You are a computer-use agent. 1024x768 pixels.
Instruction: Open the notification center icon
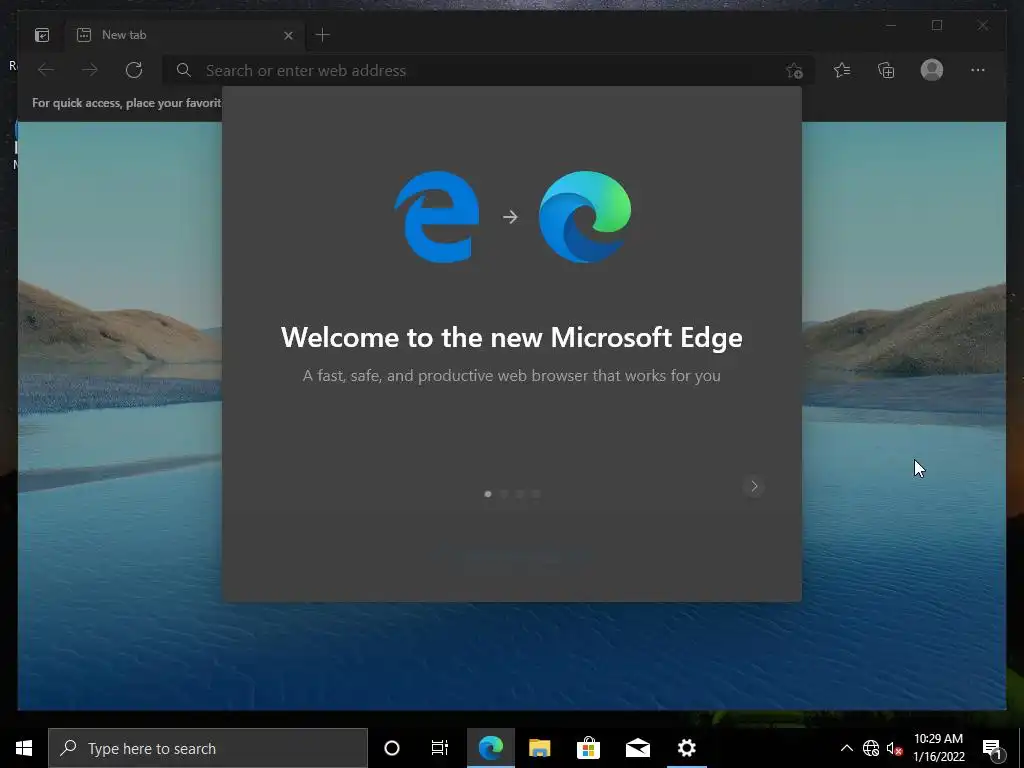(993, 748)
